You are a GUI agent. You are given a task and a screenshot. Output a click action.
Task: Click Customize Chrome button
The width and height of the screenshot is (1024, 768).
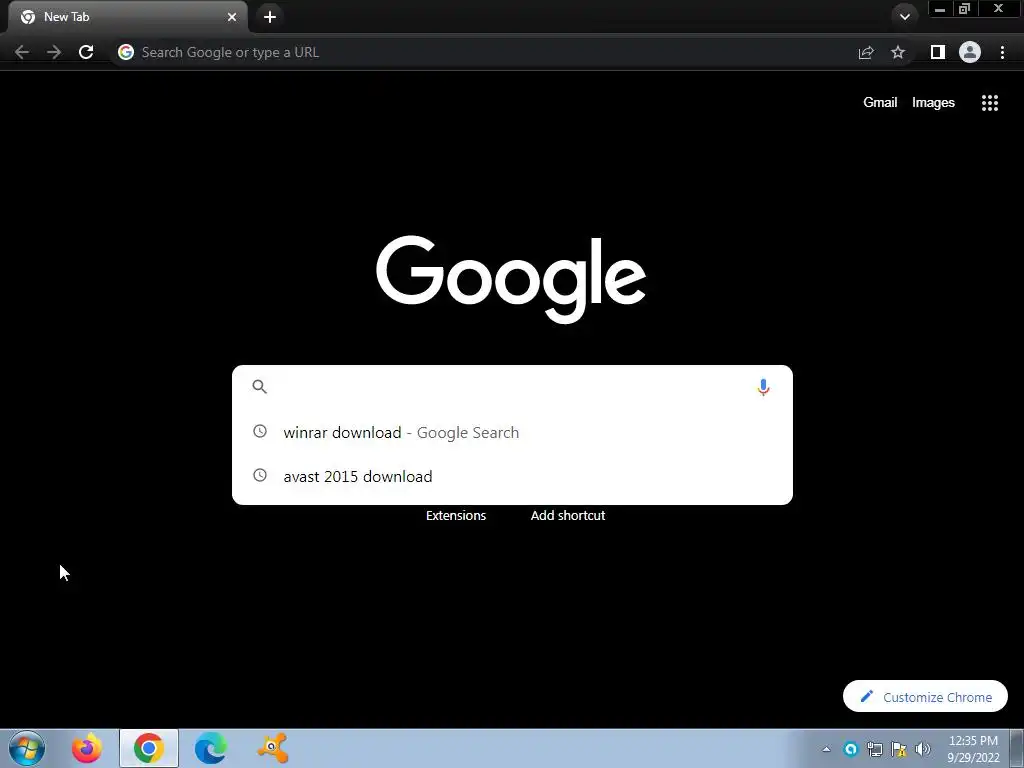point(925,696)
